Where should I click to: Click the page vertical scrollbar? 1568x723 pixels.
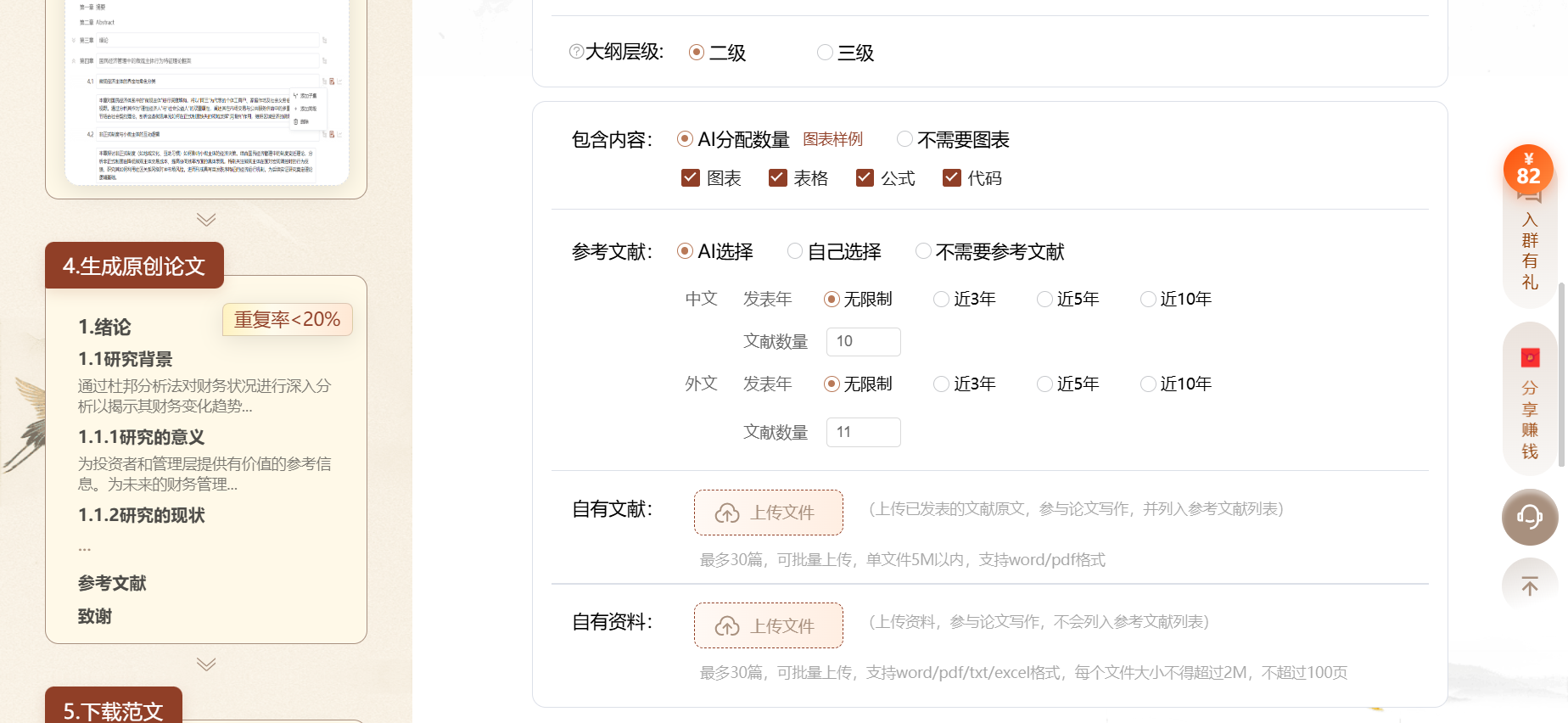(1561, 373)
